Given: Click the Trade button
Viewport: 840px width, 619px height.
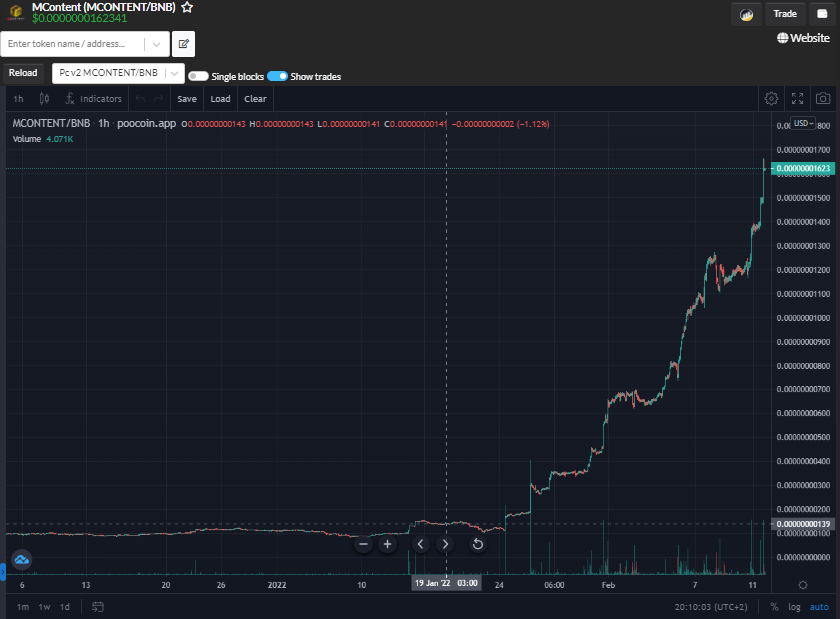Looking at the screenshot, I should (x=785, y=14).
